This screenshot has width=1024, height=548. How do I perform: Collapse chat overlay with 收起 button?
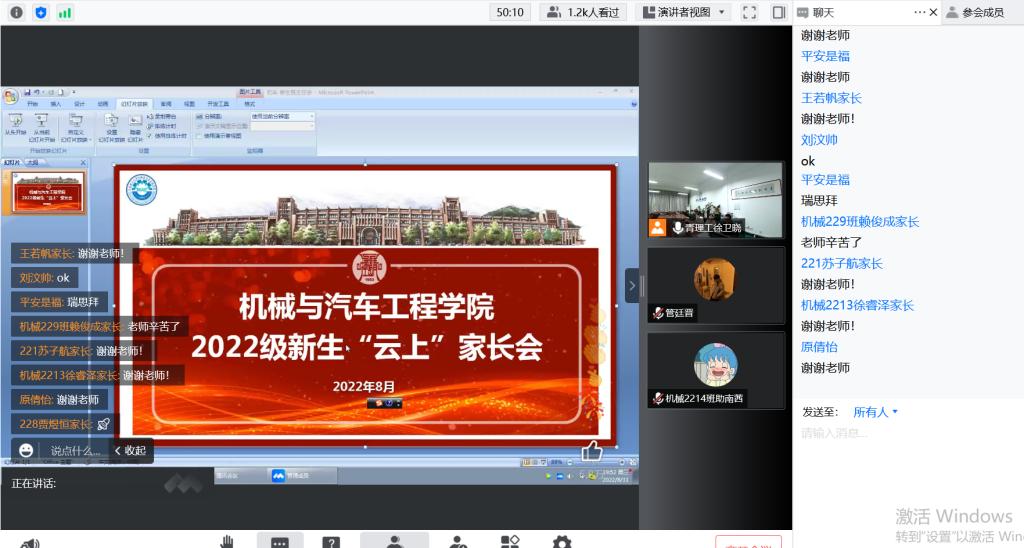tap(130, 451)
